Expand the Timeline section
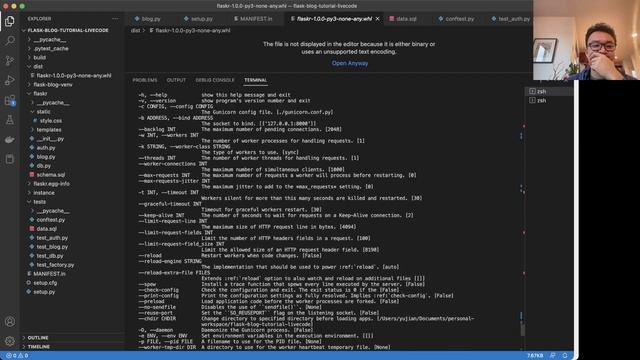The width and height of the screenshot is (640, 360). point(38,347)
